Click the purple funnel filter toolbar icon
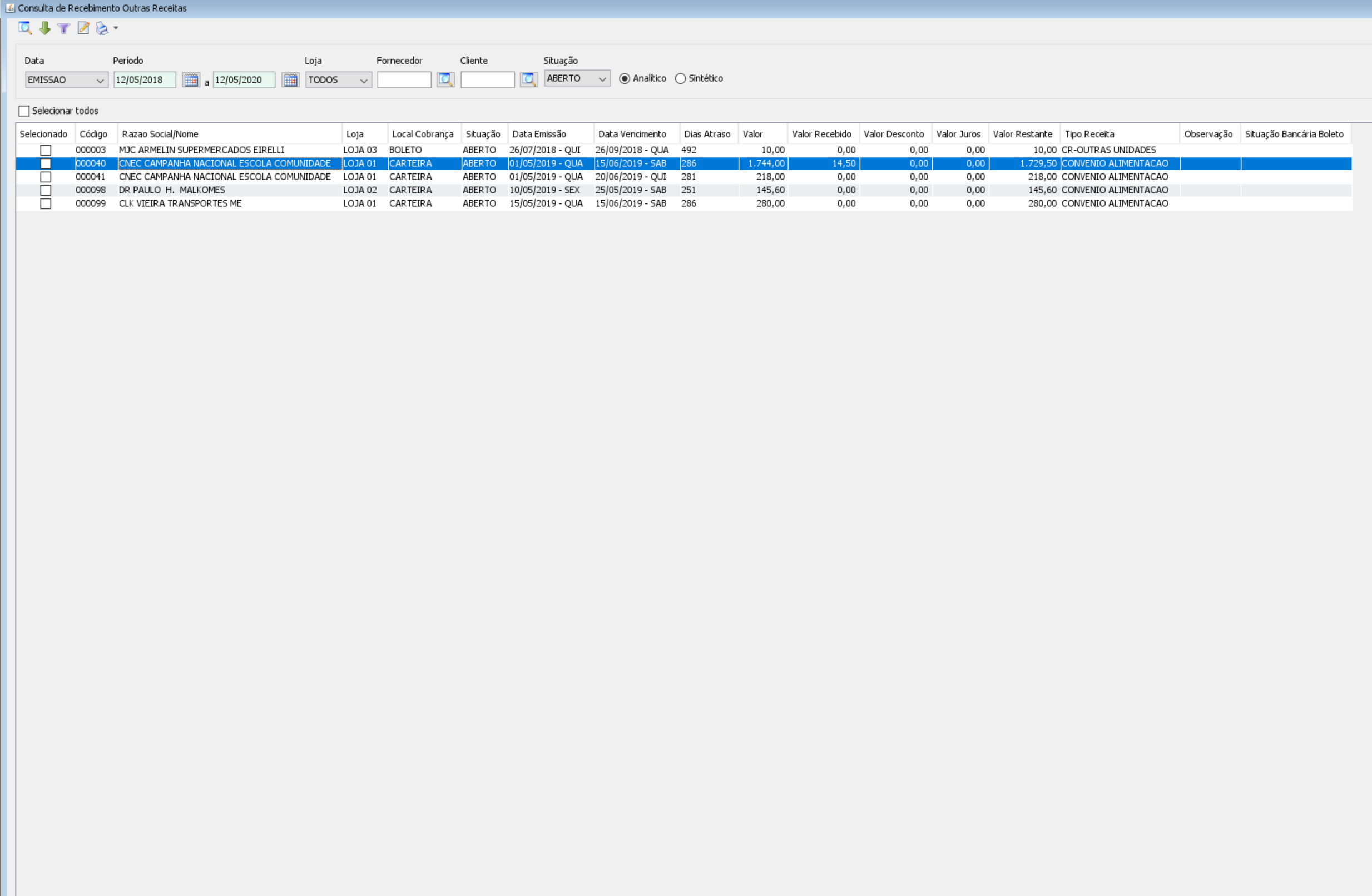Screen dimensions: 1372x896 (63, 28)
